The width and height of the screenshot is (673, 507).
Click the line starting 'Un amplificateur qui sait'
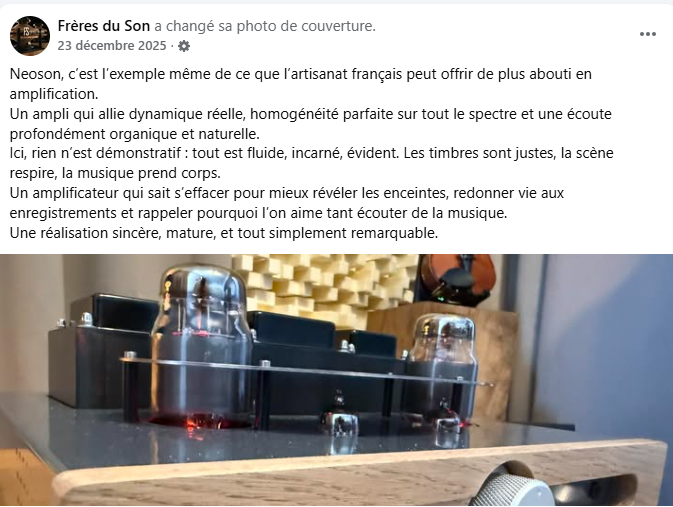(x=286, y=193)
